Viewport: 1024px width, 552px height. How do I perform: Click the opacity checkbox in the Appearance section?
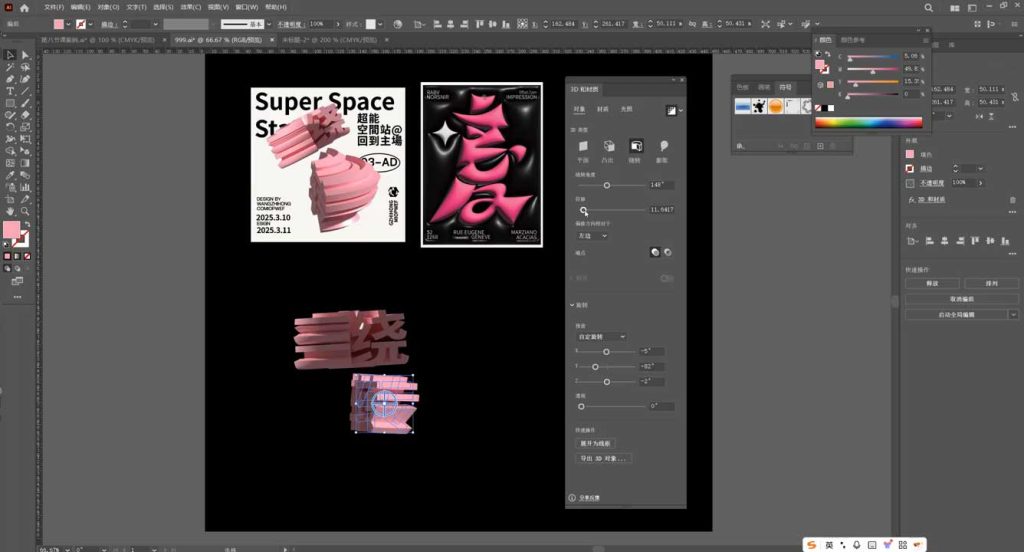[910, 183]
